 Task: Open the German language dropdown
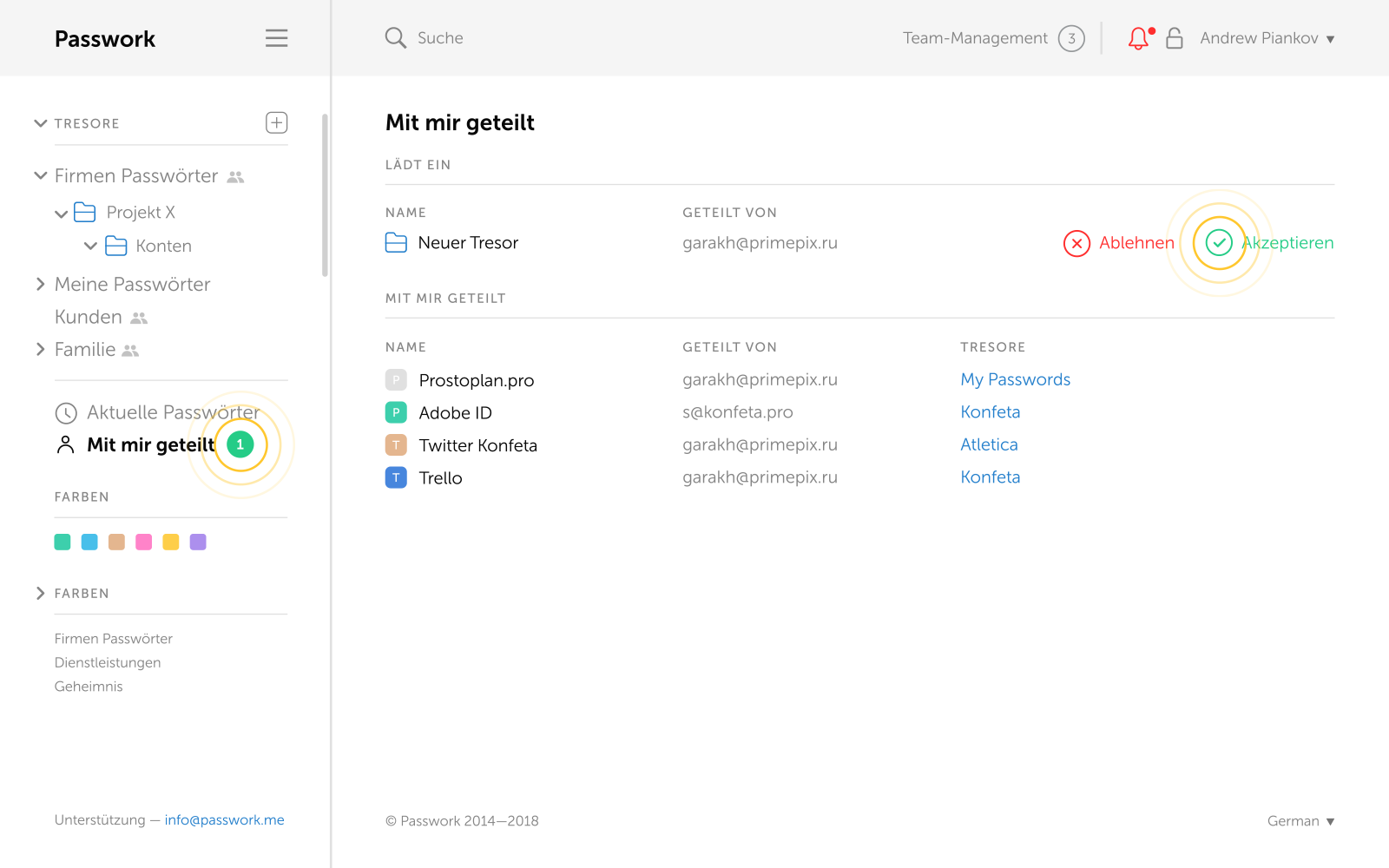(x=1300, y=821)
